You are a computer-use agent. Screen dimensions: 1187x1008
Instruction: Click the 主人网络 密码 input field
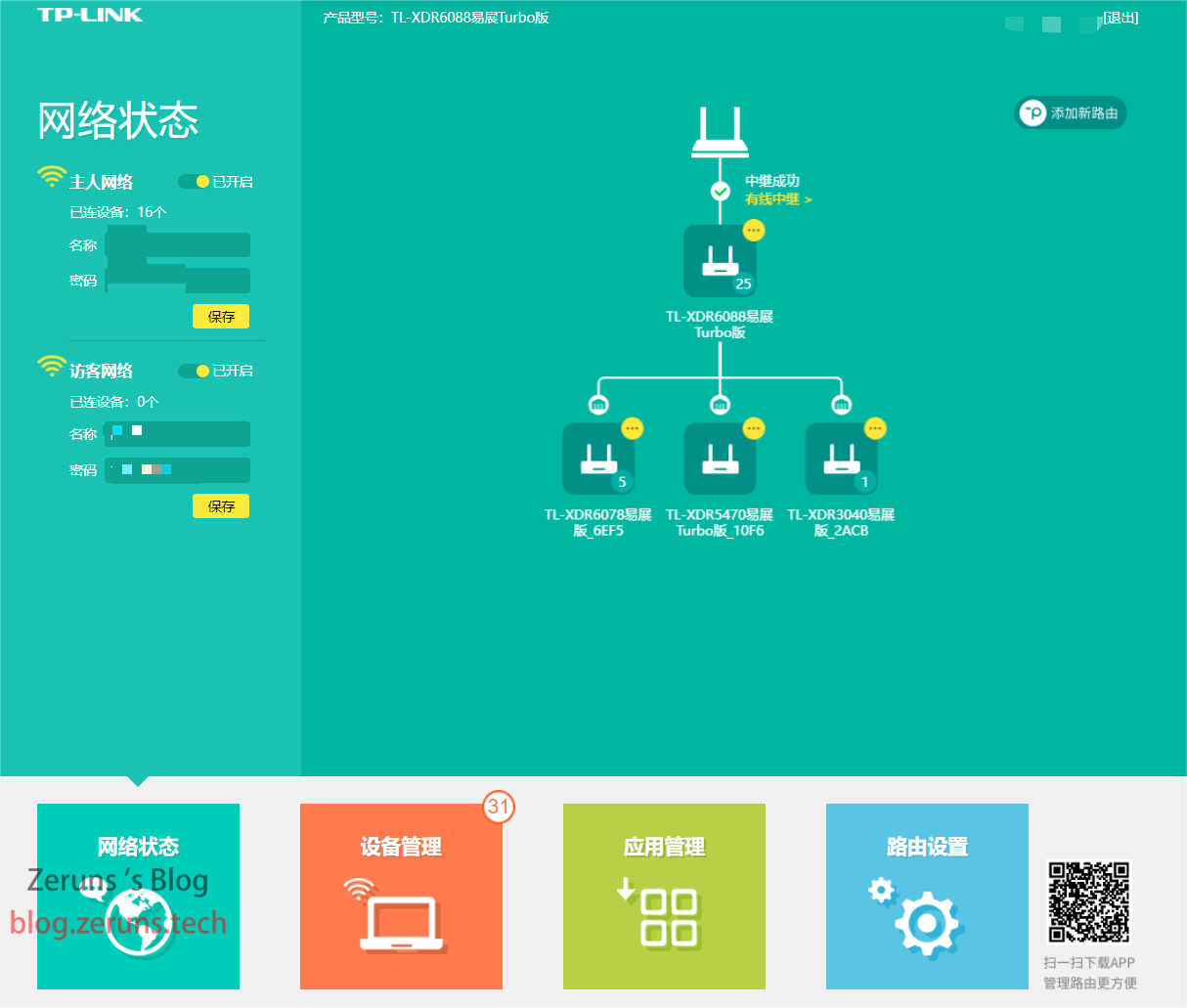point(178,281)
